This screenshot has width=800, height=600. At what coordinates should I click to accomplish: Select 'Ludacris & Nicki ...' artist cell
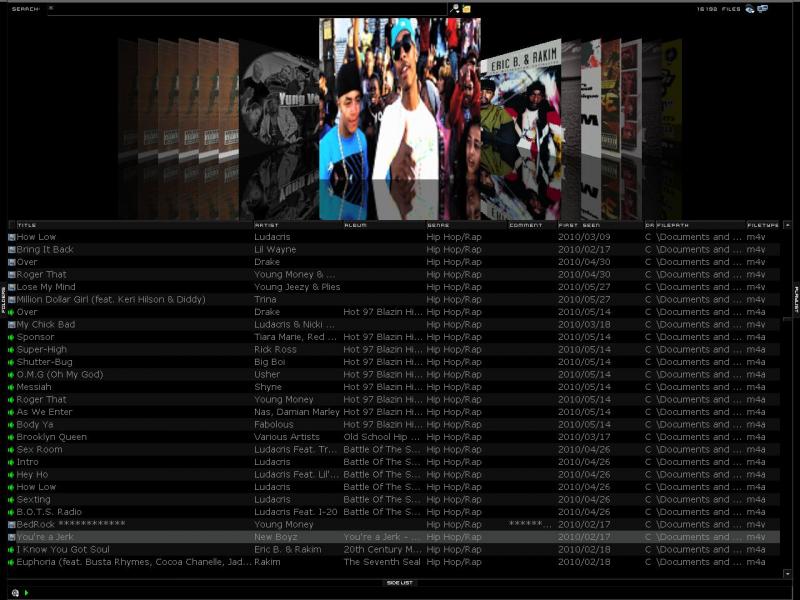[294, 324]
